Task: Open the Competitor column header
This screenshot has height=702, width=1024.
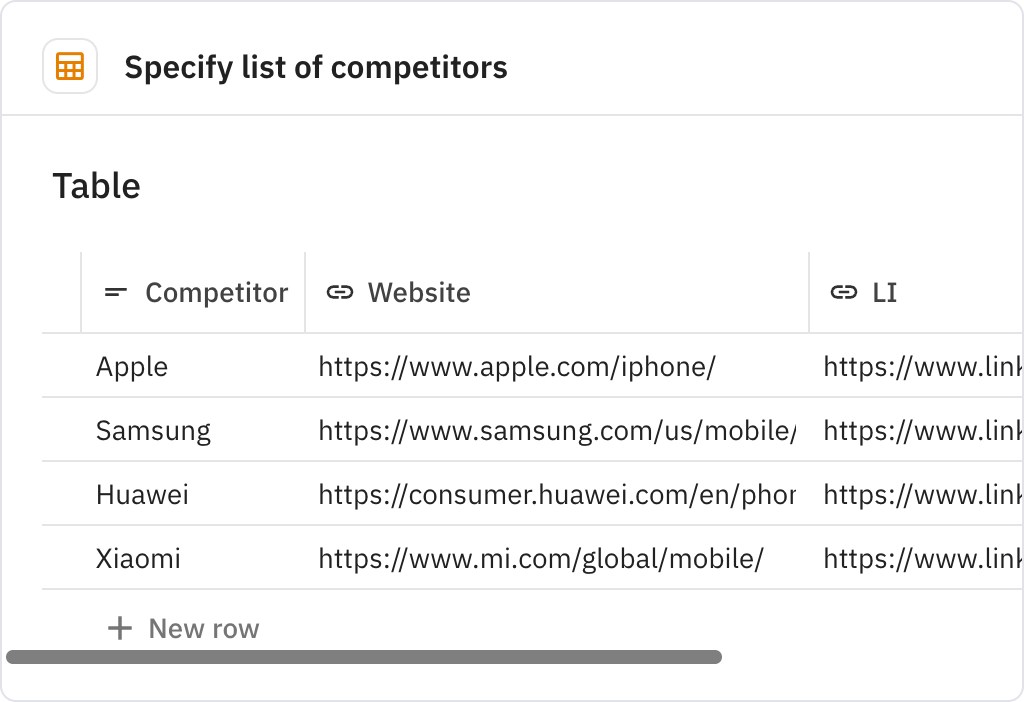Action: [x=216, y=292]
